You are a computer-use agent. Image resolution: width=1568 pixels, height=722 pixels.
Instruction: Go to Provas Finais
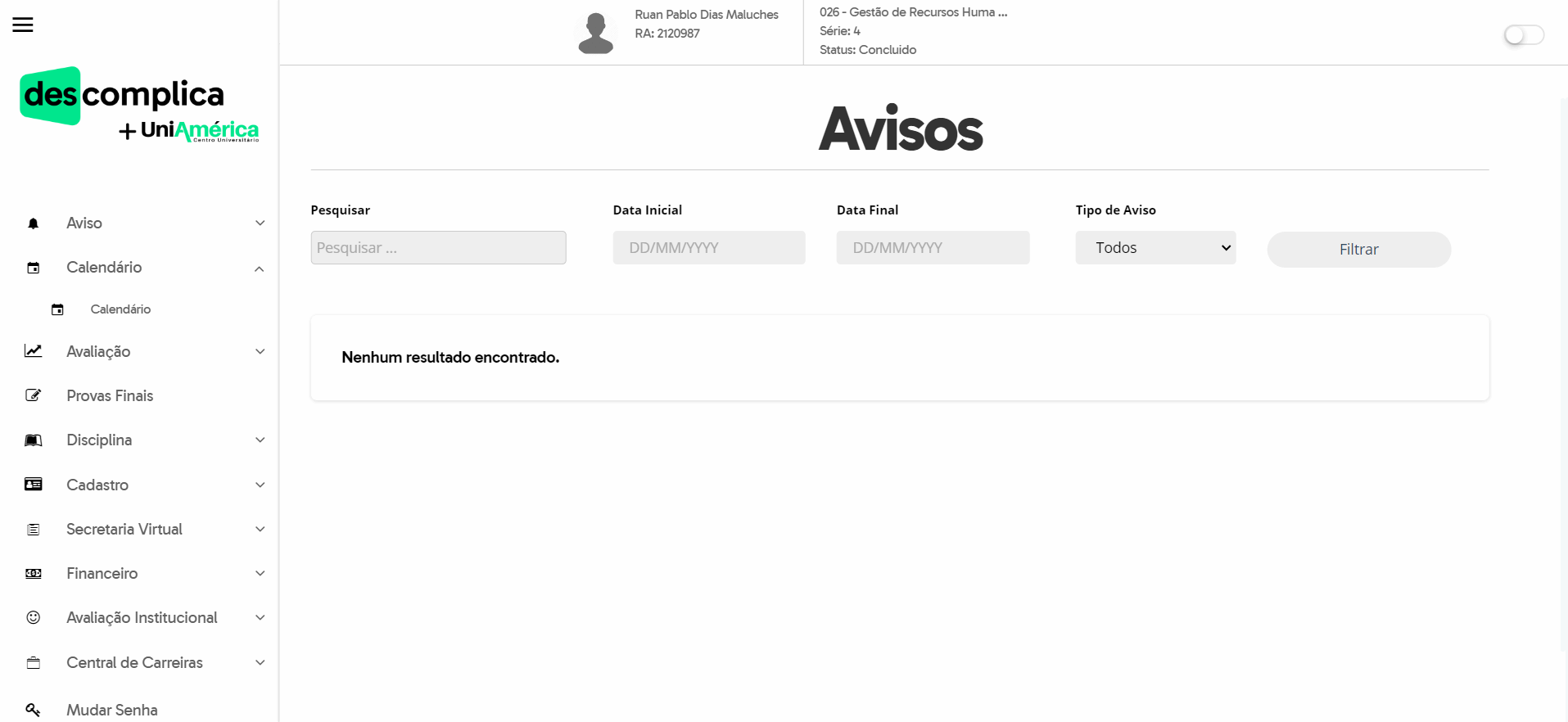click(x=110, y=396)
